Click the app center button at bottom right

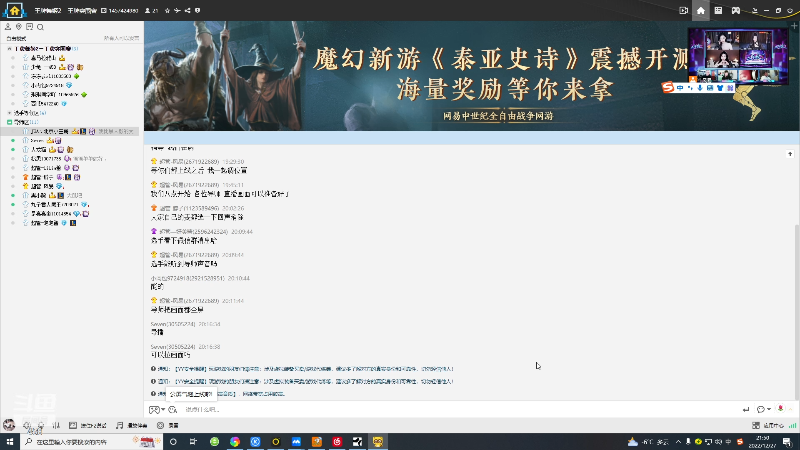click(768, 426)
